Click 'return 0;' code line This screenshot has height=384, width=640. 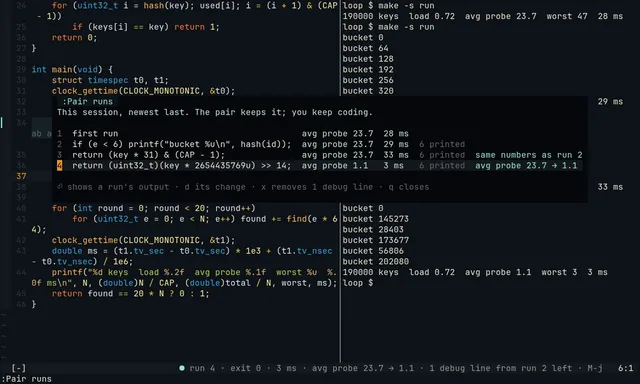pyautogui.click(x=74, y=38)
